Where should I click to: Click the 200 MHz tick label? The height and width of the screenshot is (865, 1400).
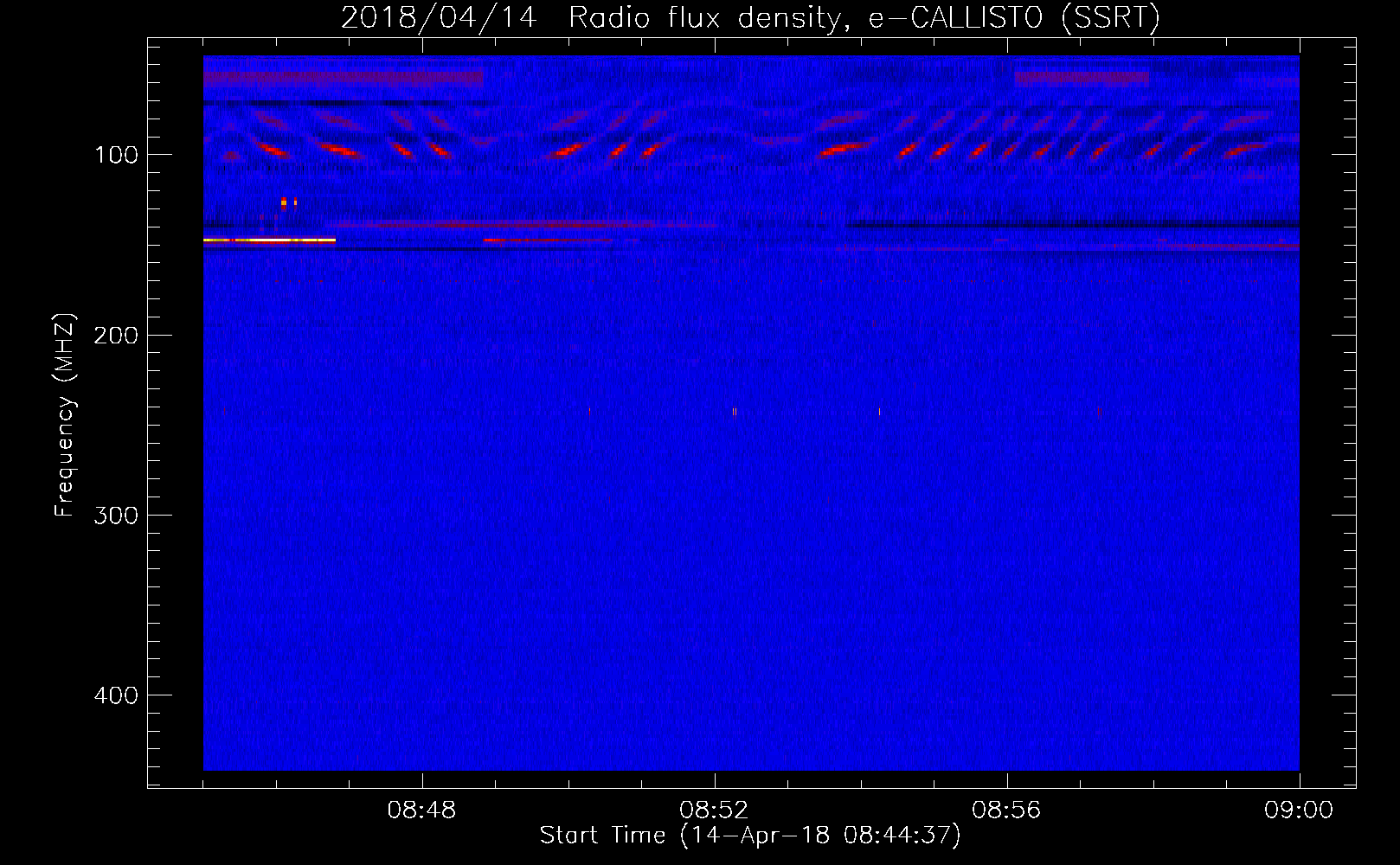(x=116, y=335)
